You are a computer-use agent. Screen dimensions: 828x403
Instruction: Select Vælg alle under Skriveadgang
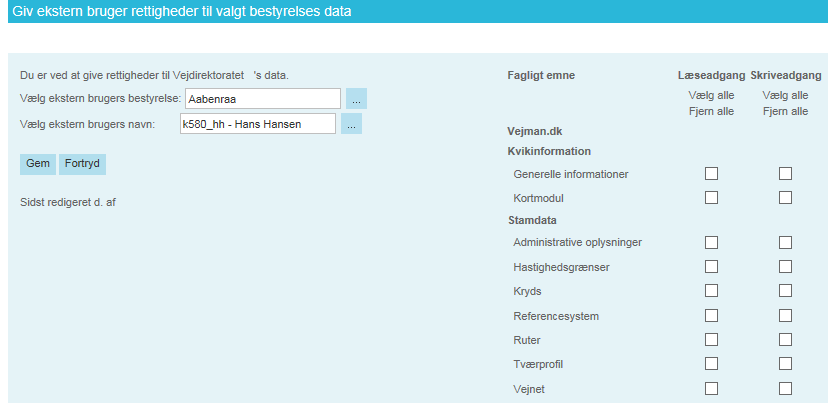[x=785, y=95]
